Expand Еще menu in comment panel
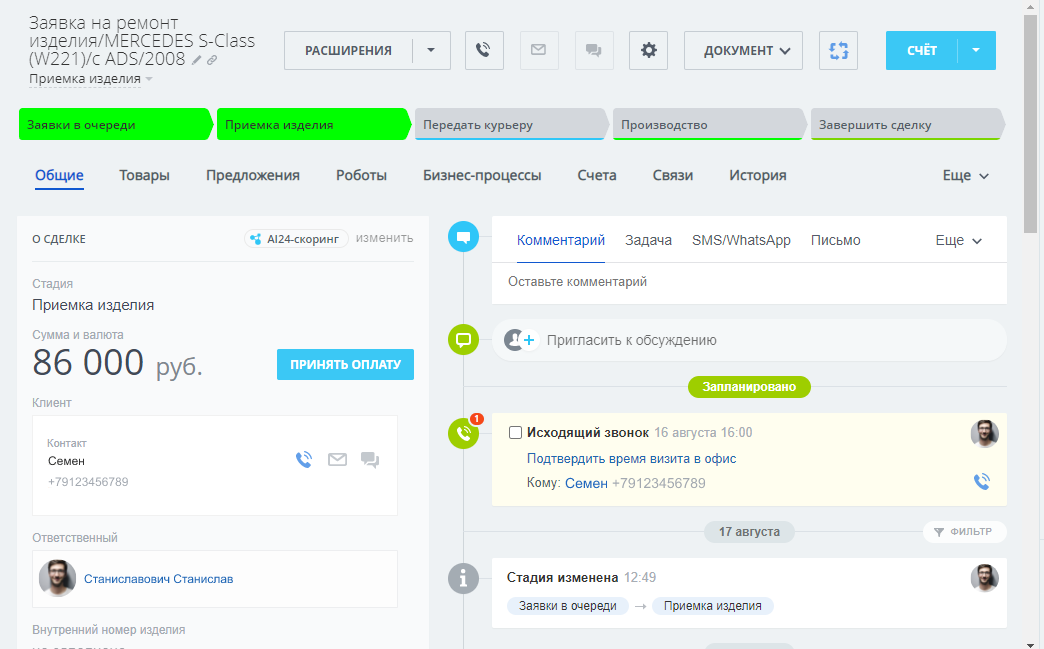Viewport: 1044px width, 649px height. (x=959, y=241)
